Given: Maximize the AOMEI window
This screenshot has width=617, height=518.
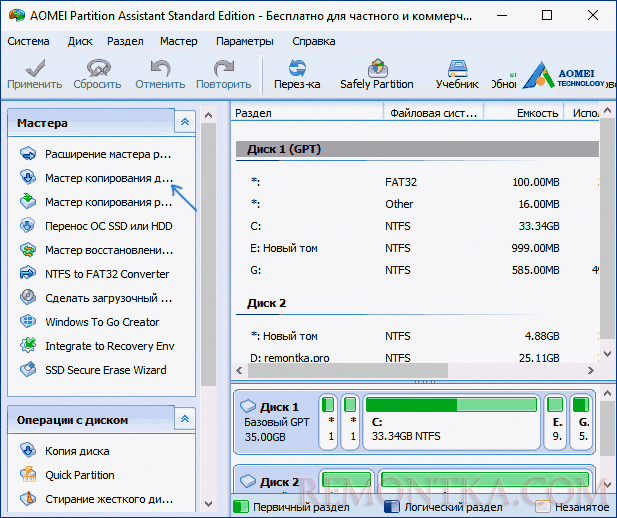Looking at the screenshot, I should [x=547, y=15].
